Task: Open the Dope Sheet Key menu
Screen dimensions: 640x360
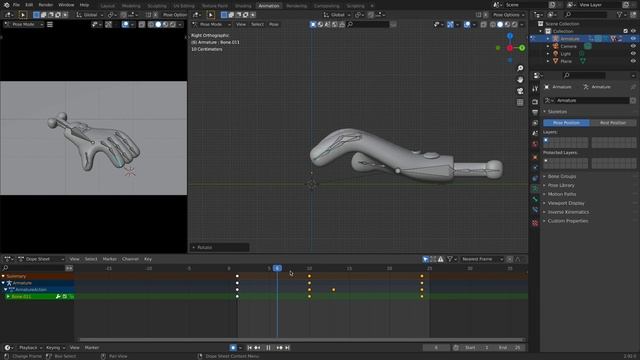Action: tap(148, 259)
